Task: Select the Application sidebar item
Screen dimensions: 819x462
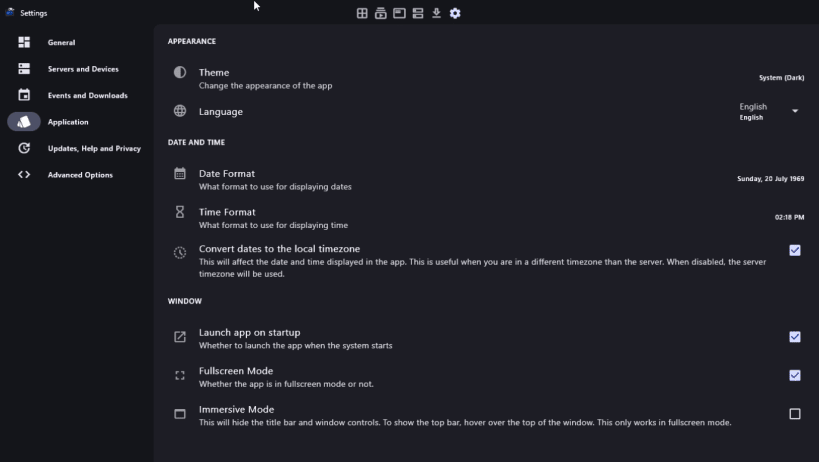Action: pyautogui.click(x=68, y=122)
